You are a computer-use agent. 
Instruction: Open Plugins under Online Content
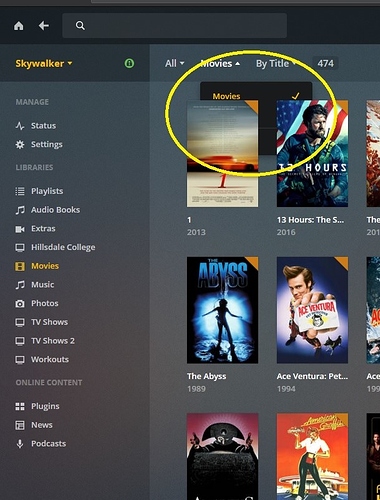pos(45,406)
